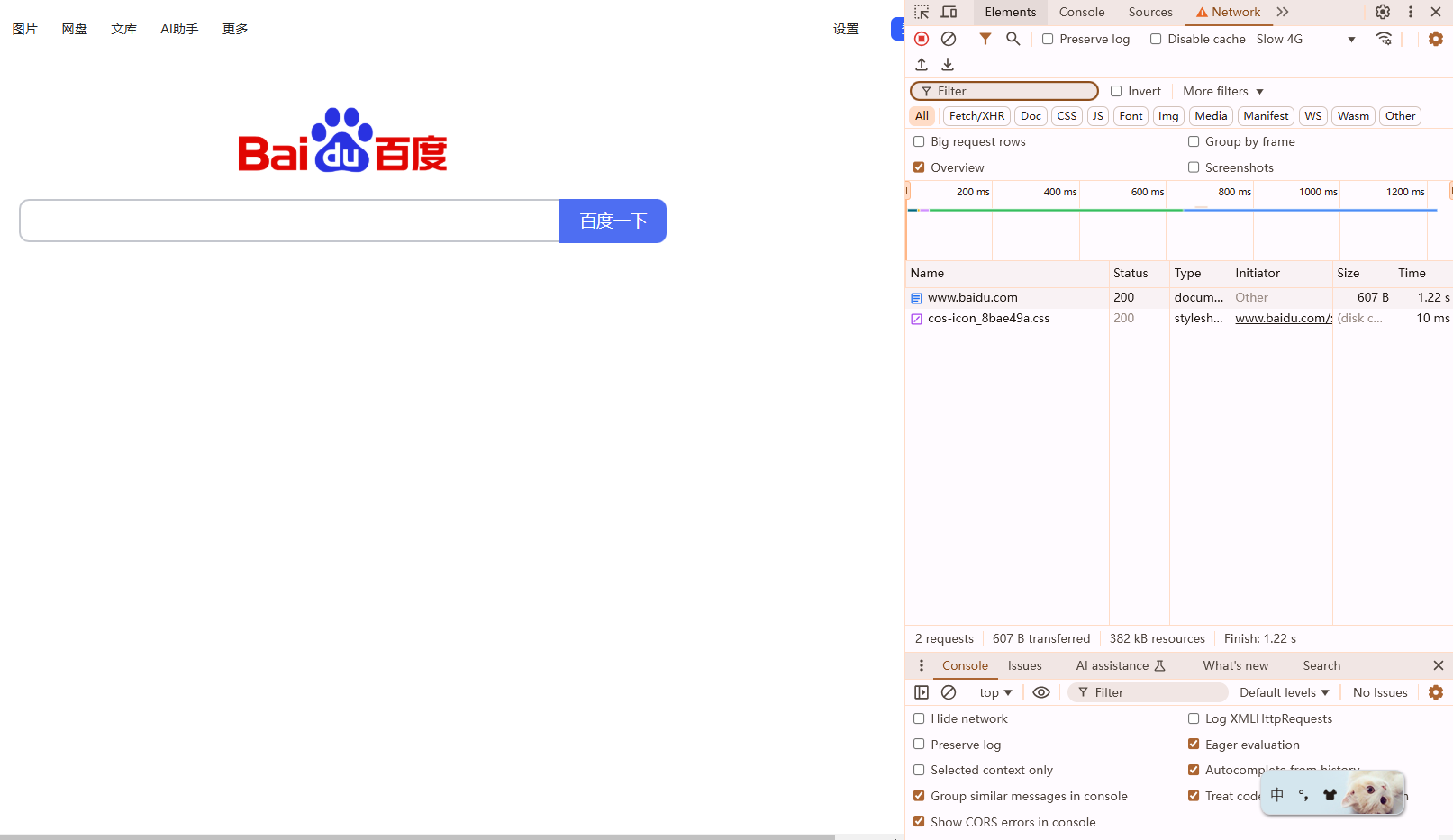1453x840 pixels.
Task: Clear the network log
Action: coord(949,39)
